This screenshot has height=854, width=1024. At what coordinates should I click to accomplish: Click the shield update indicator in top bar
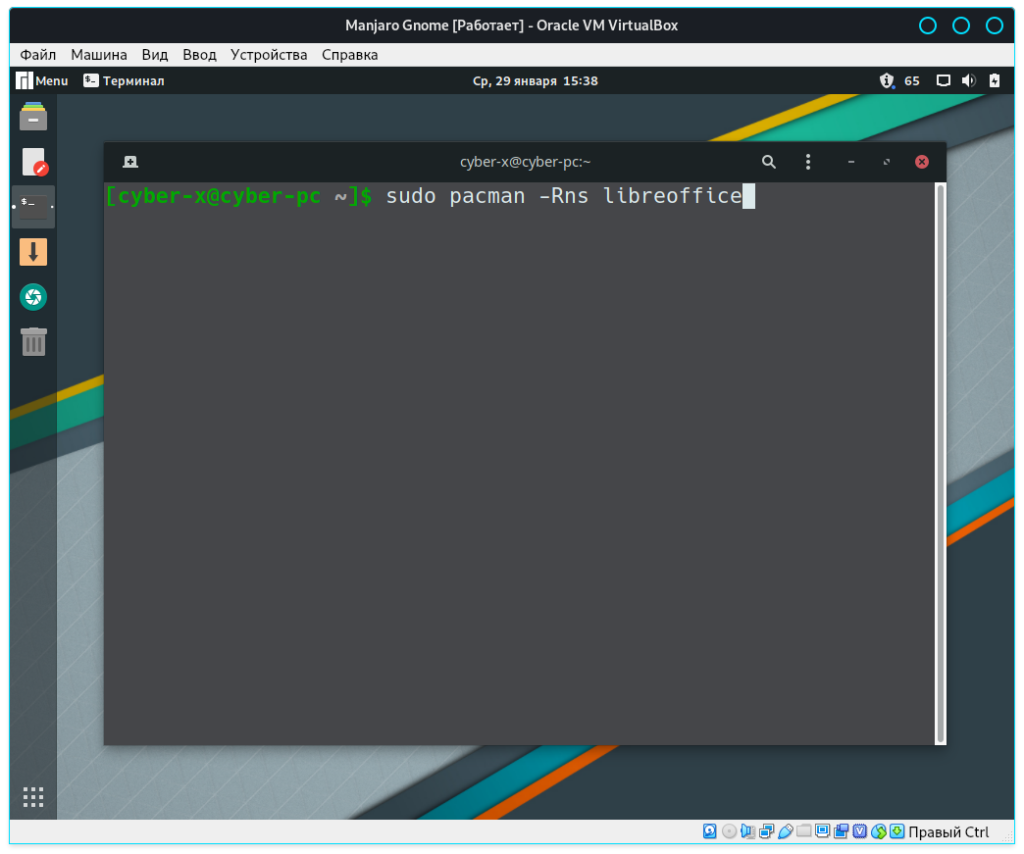pos(886,81)
